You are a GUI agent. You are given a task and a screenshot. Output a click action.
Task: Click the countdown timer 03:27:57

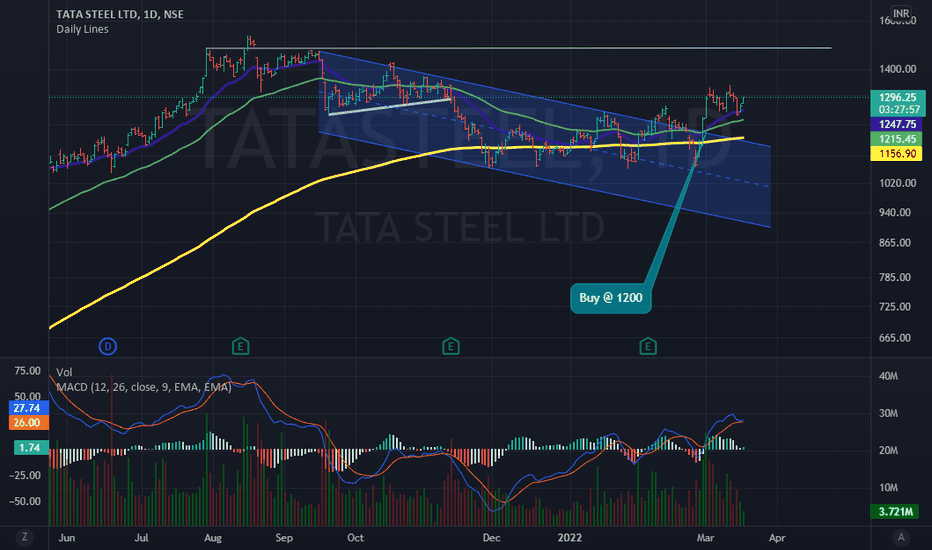click(x=899, y=110)
